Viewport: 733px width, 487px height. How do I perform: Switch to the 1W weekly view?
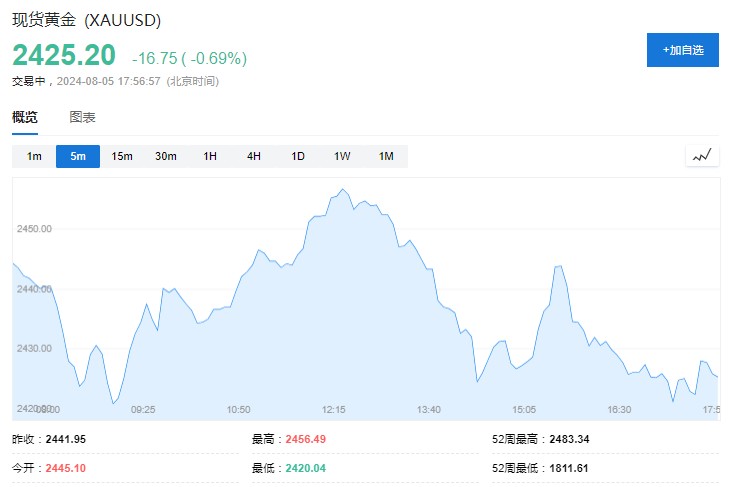click(x=342, y=156)
